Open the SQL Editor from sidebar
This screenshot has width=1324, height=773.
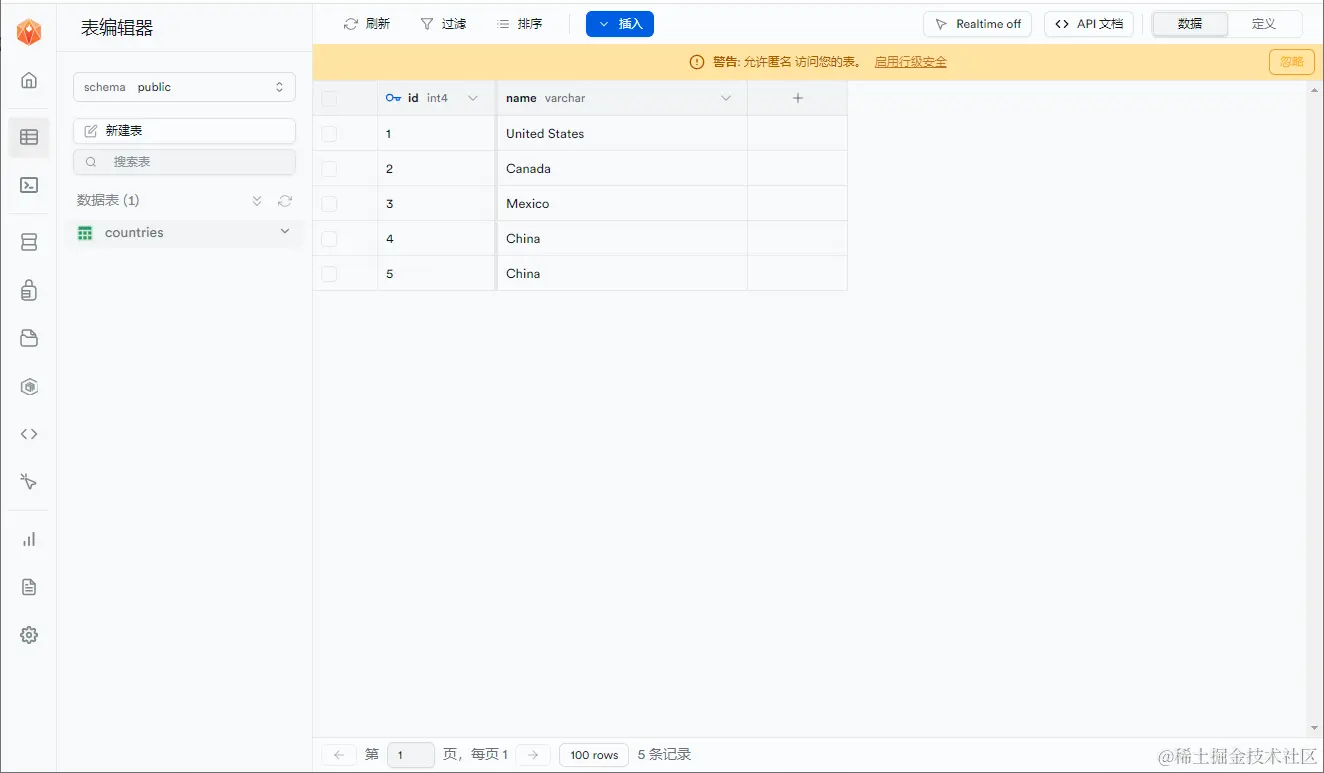pos(28,185)
